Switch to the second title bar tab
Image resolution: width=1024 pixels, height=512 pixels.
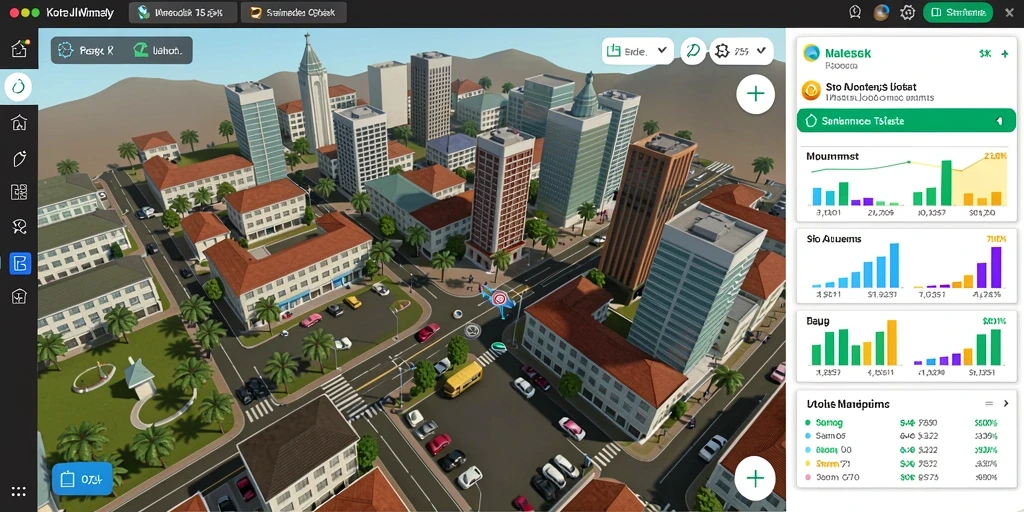point(293,12)
